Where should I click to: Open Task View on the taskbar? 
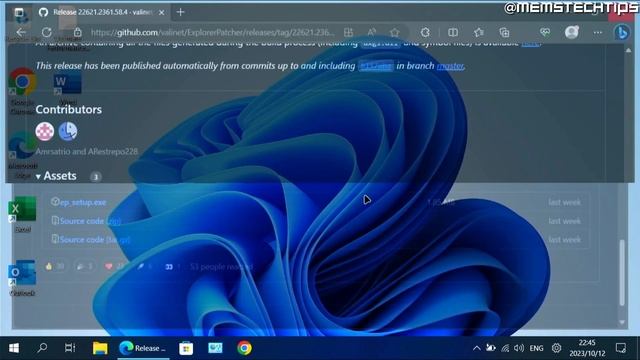pyautogui.click(x=70, y=348)
